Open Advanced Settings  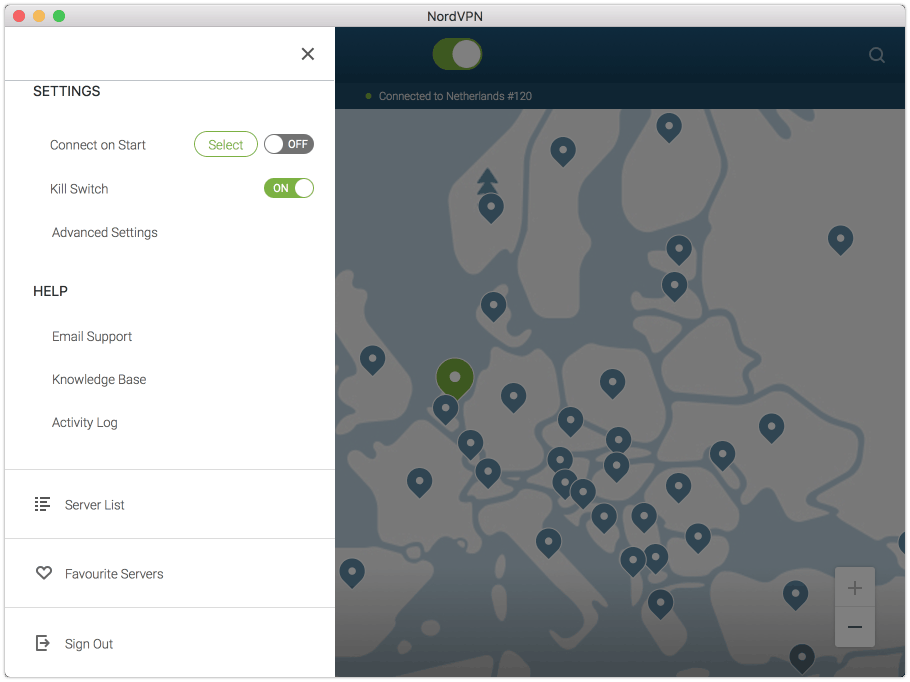click(x=104, y=232)
